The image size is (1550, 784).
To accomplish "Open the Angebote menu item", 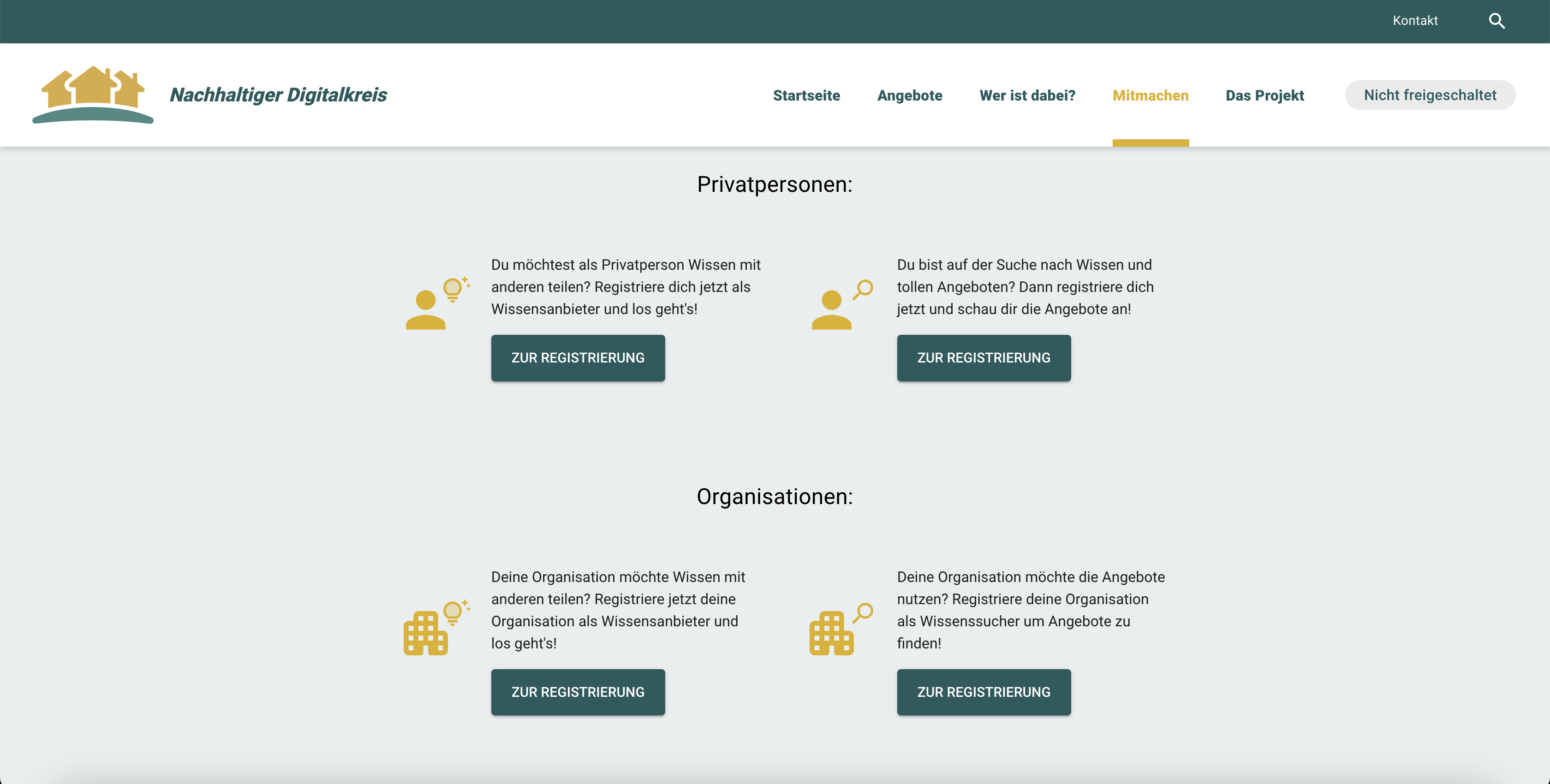I will (x=909, y=95).
